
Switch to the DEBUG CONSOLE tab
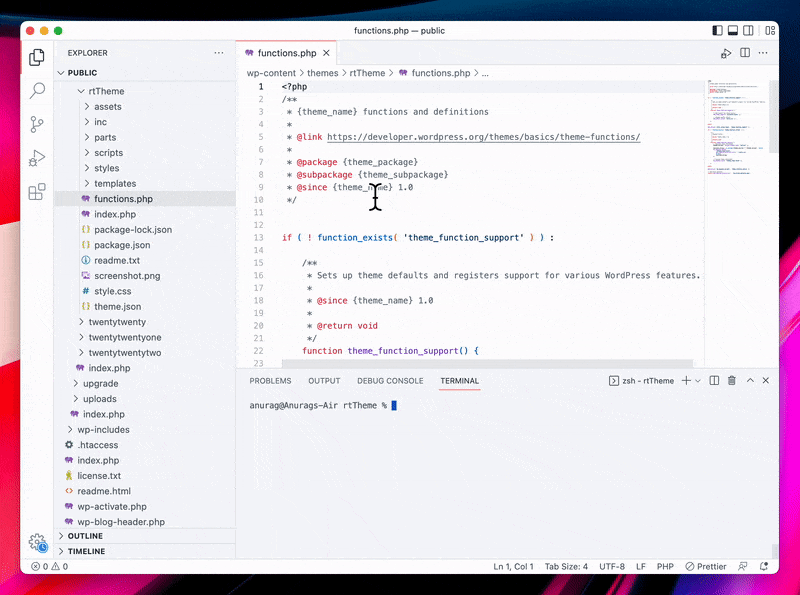coord(390,381)
